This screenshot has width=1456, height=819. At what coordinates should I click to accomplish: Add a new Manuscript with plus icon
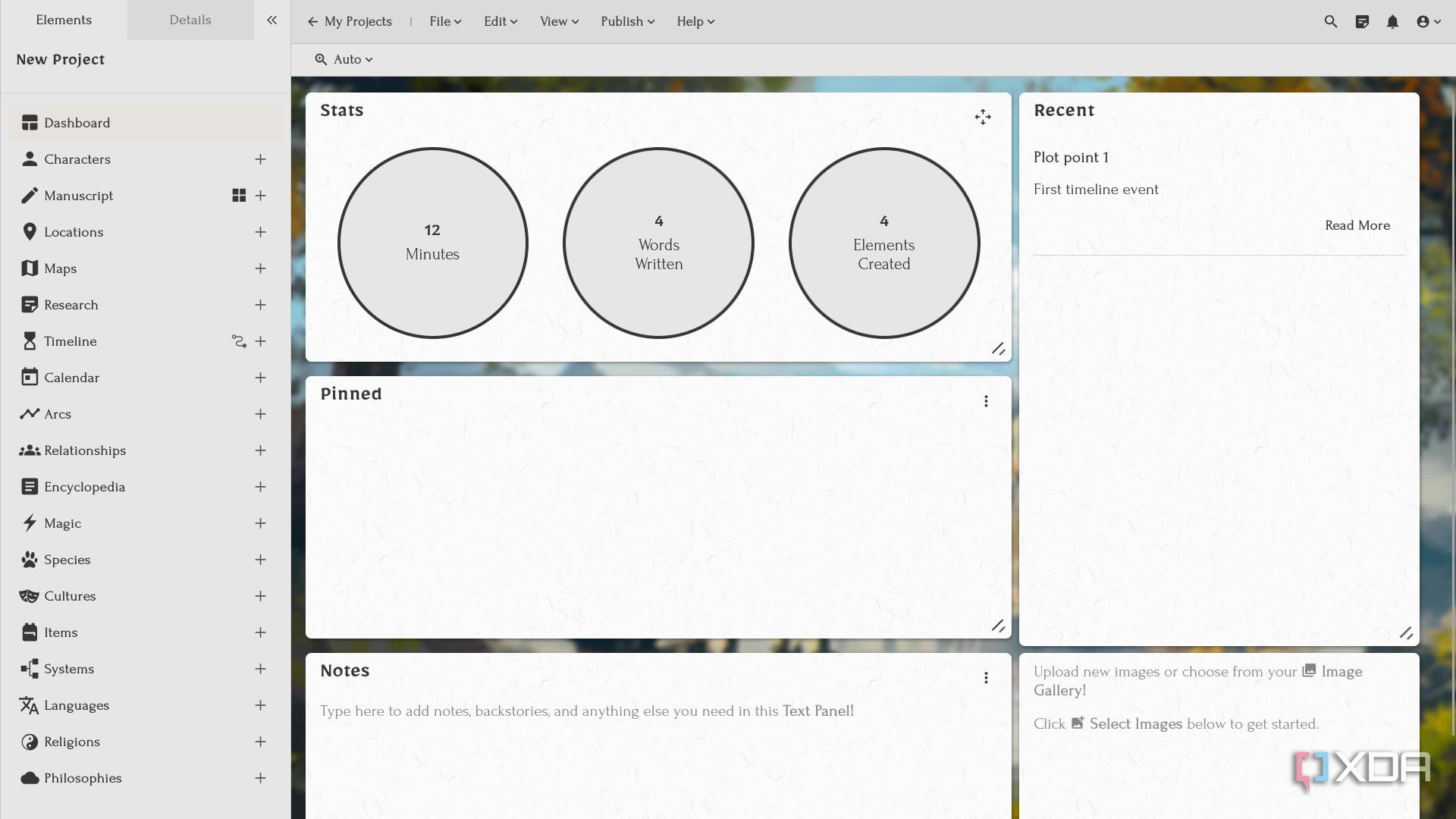(x=260, y=196)
